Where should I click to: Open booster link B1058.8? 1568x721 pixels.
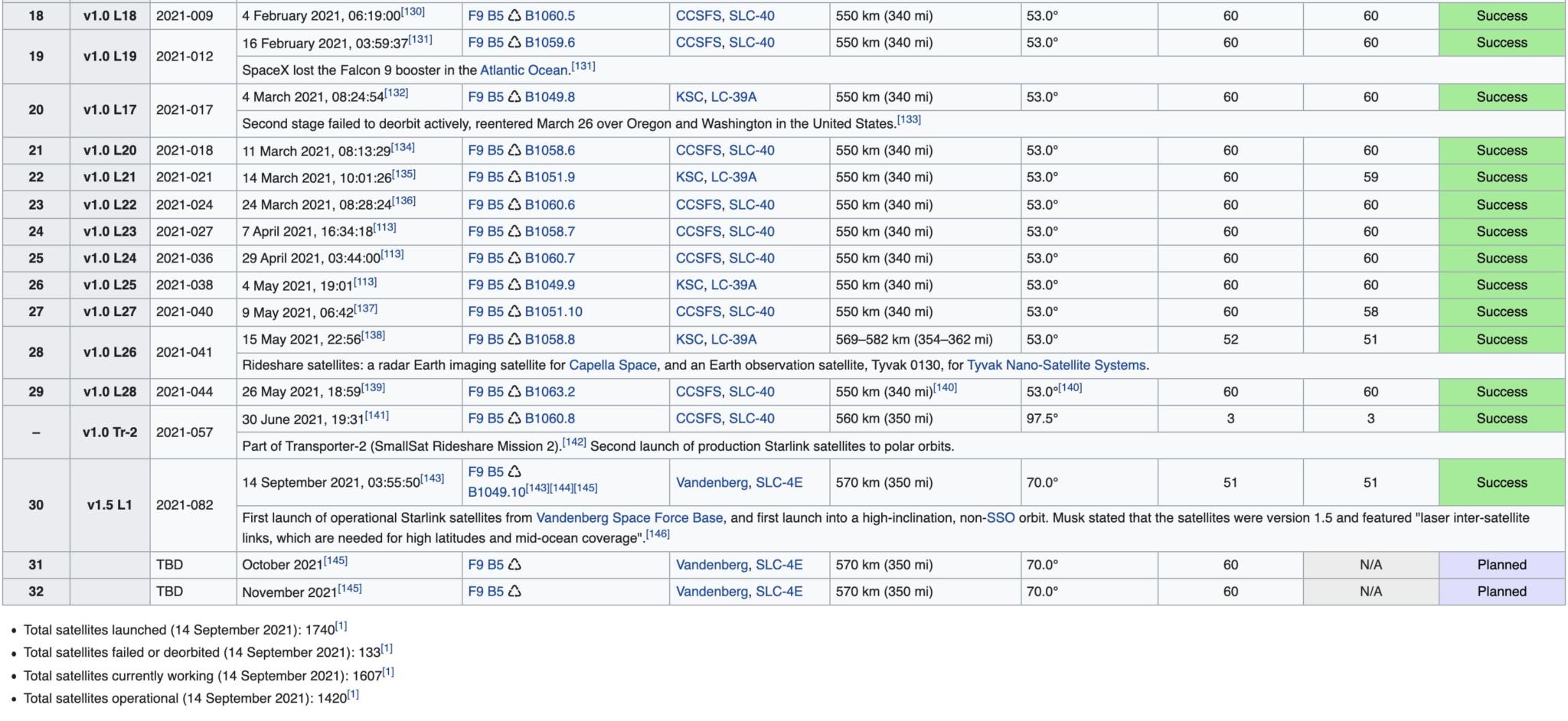pyautogui.click(x=549, y=340)
